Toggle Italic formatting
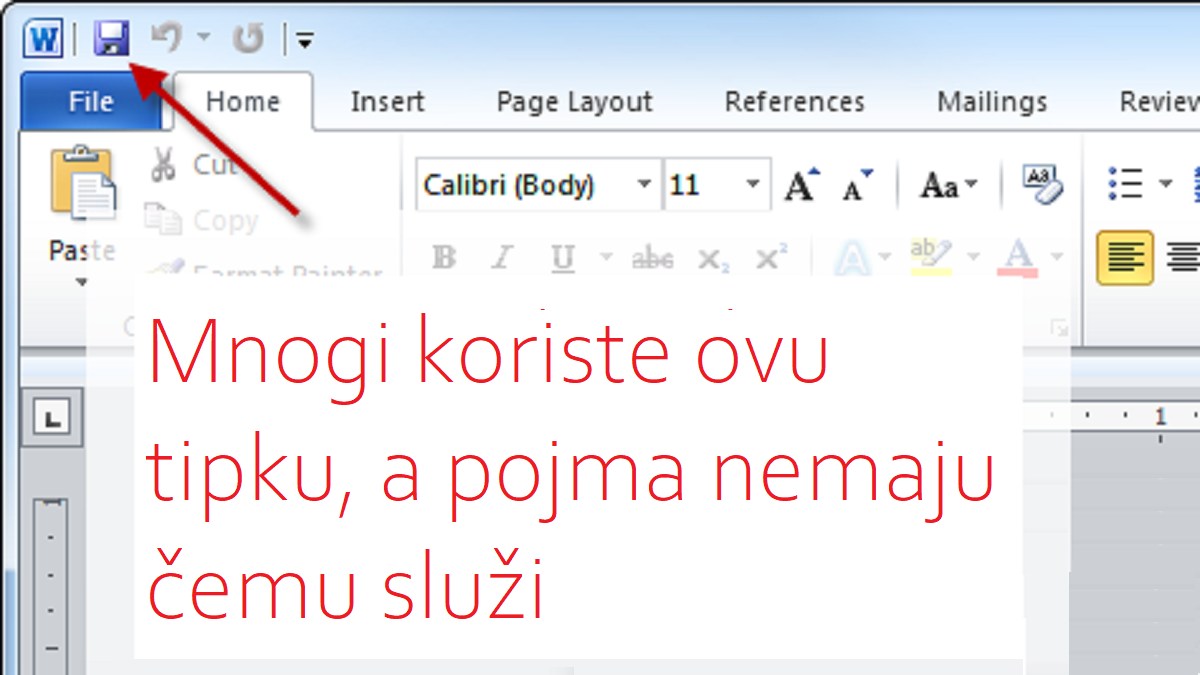The height and width of the screenshot is (675, 1200). 501,259
